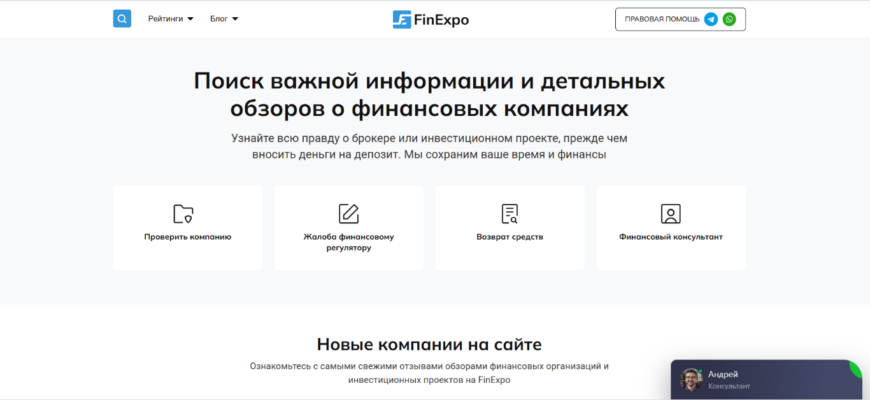This screenshot has width=870, height=400.
Task: Click the folder icon above Проверить компанию
Action: [x=183, y=214]
